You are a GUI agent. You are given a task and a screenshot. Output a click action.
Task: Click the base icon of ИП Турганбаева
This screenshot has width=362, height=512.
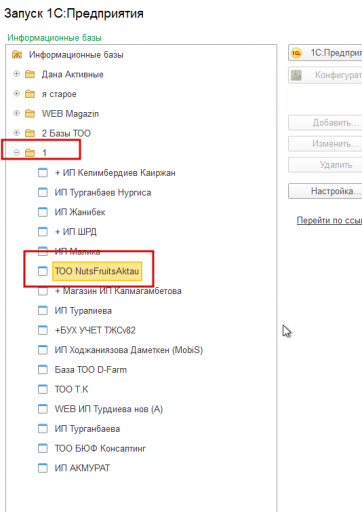point(43,428)
